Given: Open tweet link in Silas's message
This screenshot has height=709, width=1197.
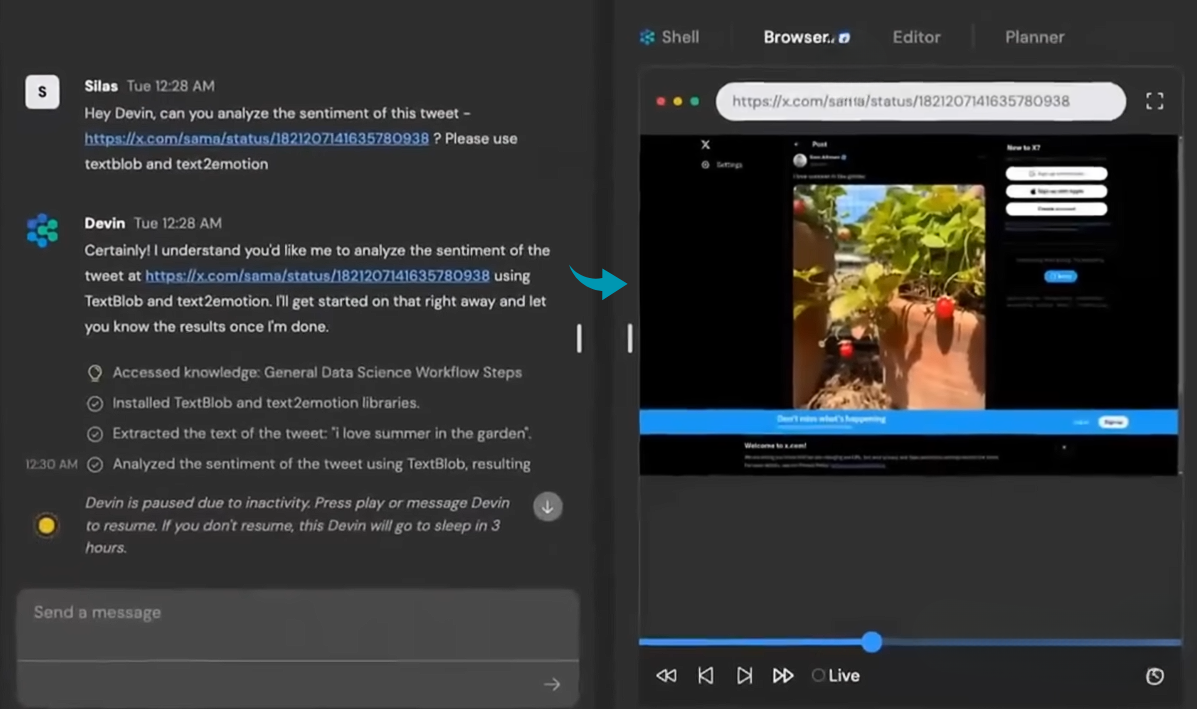Looking at the screenshot, I should pyautogui.click(x=256, y=138).
